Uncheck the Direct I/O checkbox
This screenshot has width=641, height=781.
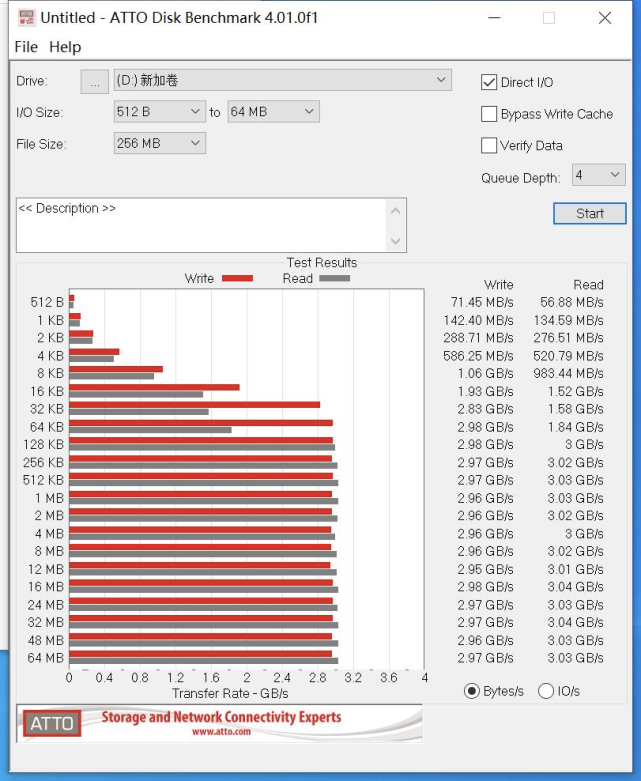click(x=489, y=82)
